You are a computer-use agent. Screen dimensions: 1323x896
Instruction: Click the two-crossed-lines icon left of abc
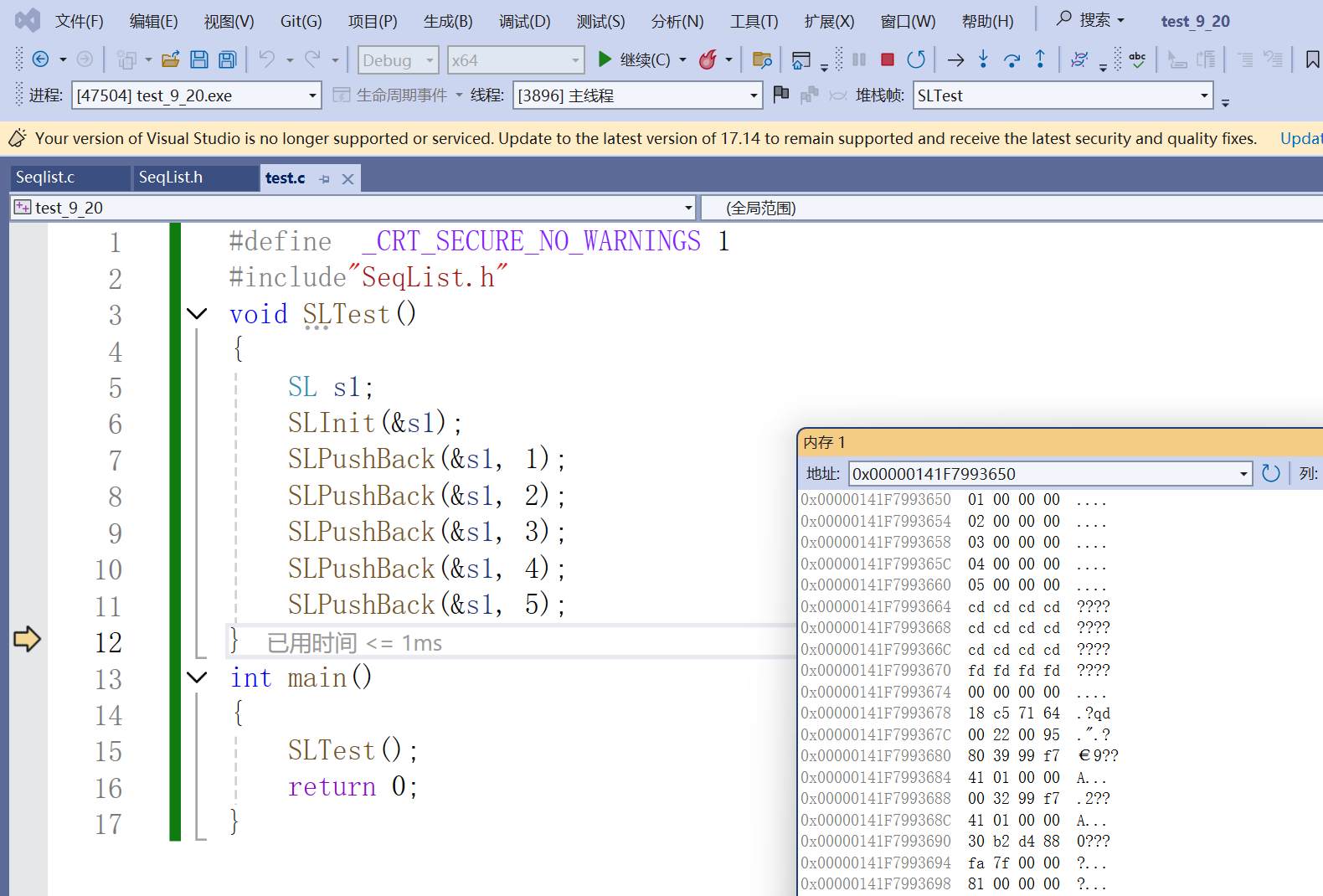click(x=1080, y=59)
